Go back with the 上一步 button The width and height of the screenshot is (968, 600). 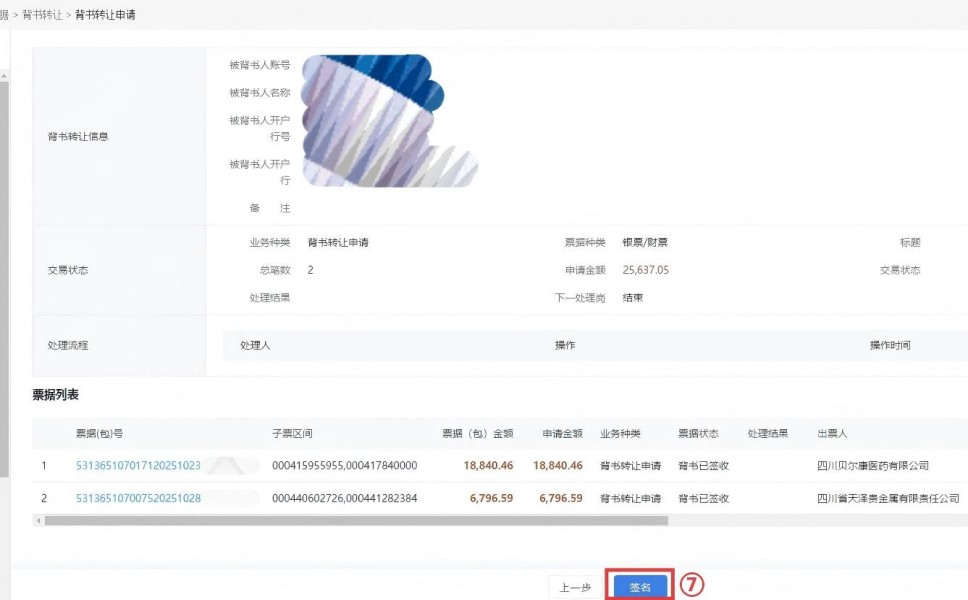(x=575, y=587)
